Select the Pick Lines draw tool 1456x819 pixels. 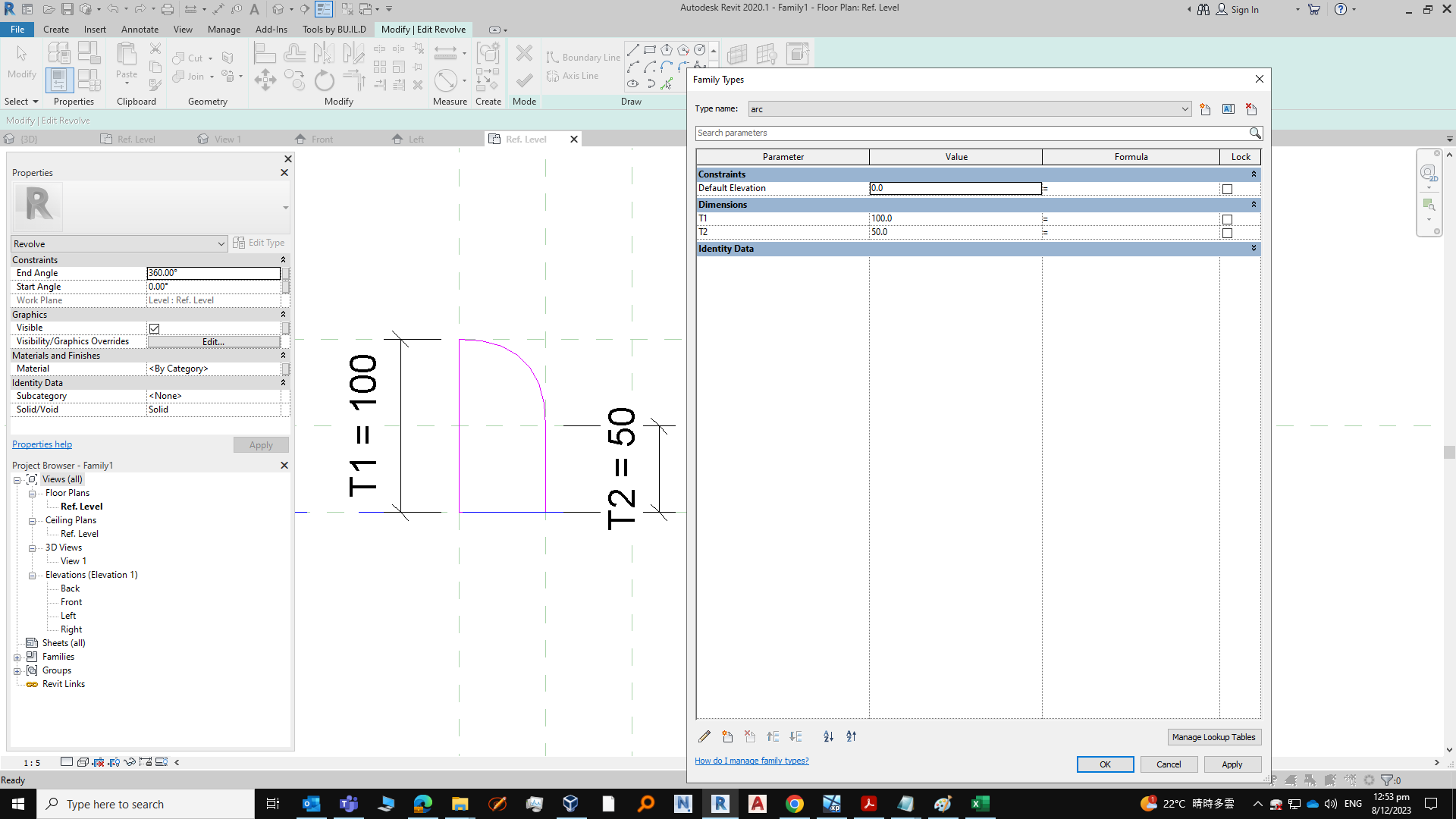coord(667,84)
